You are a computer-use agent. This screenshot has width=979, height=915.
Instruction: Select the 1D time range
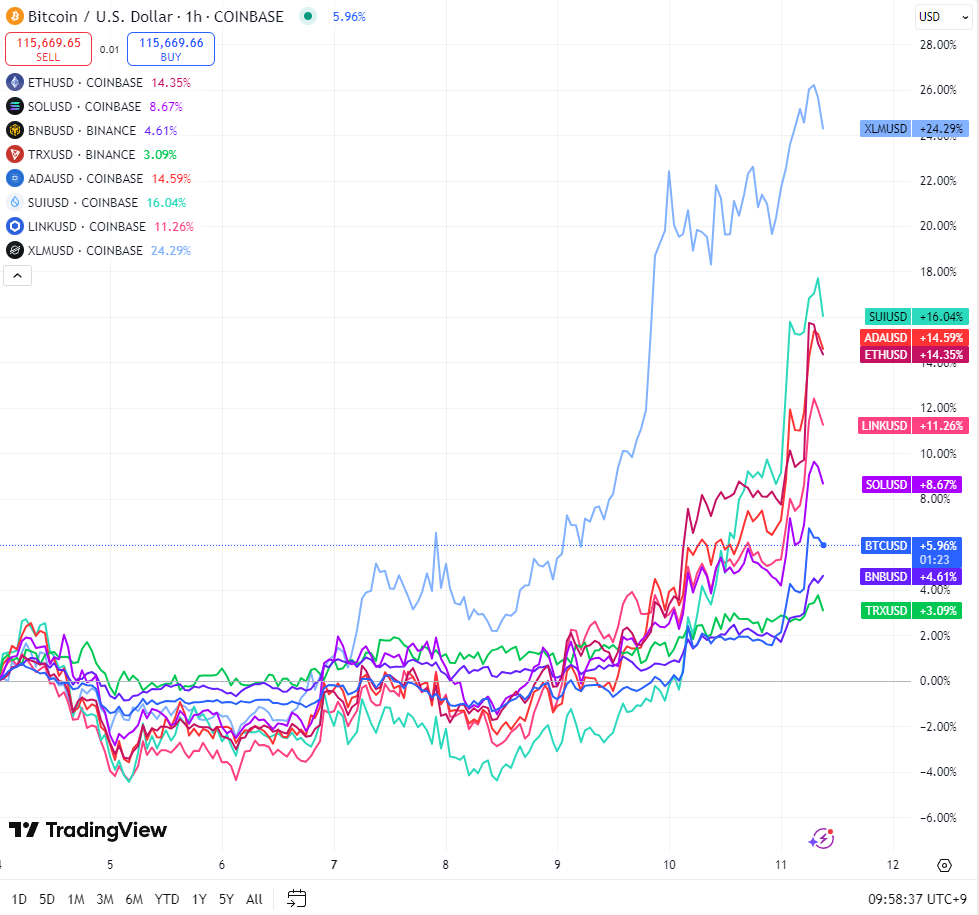pyautogui.click(x=19, y=899)
